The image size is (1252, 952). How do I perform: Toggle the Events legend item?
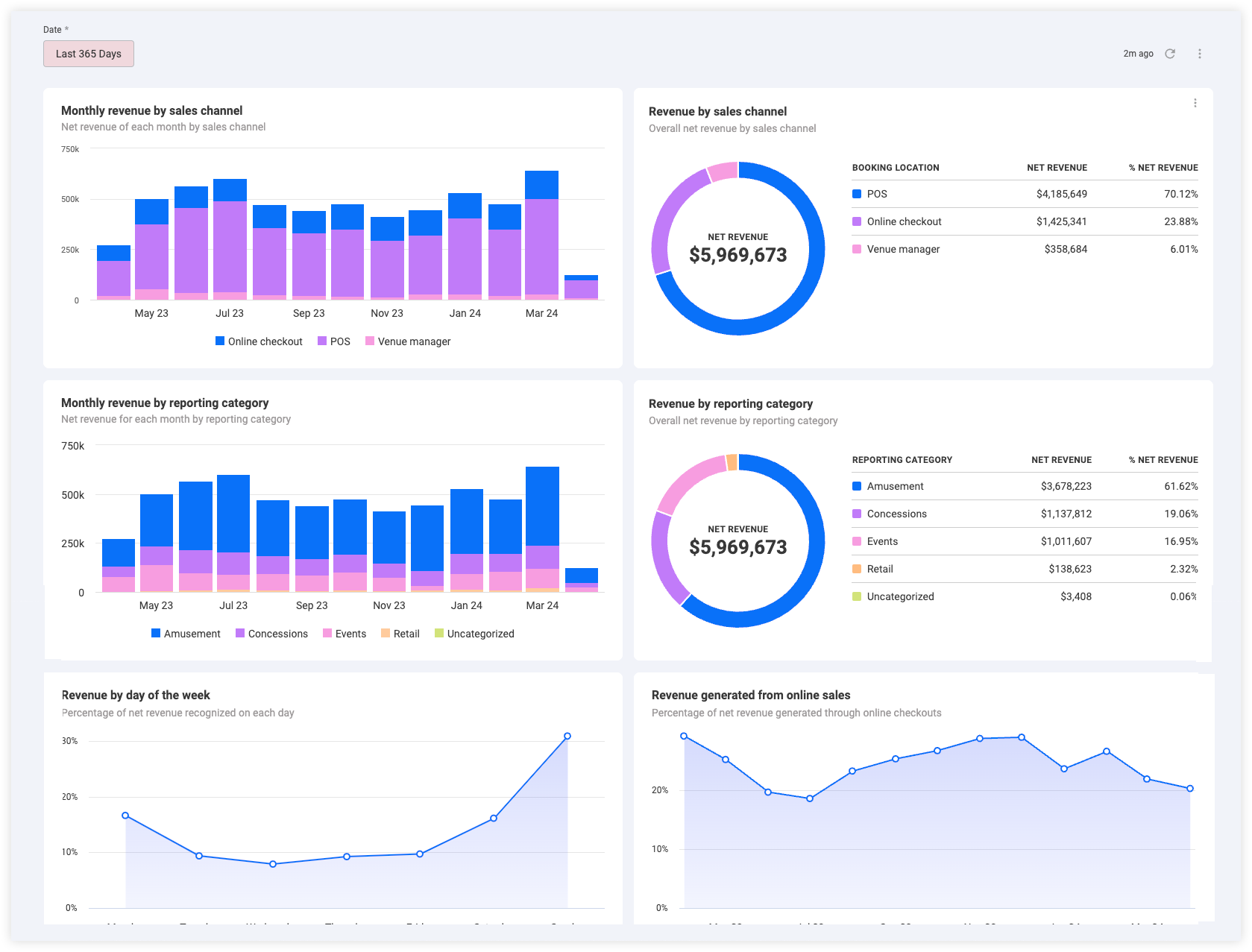coord(345,634)
